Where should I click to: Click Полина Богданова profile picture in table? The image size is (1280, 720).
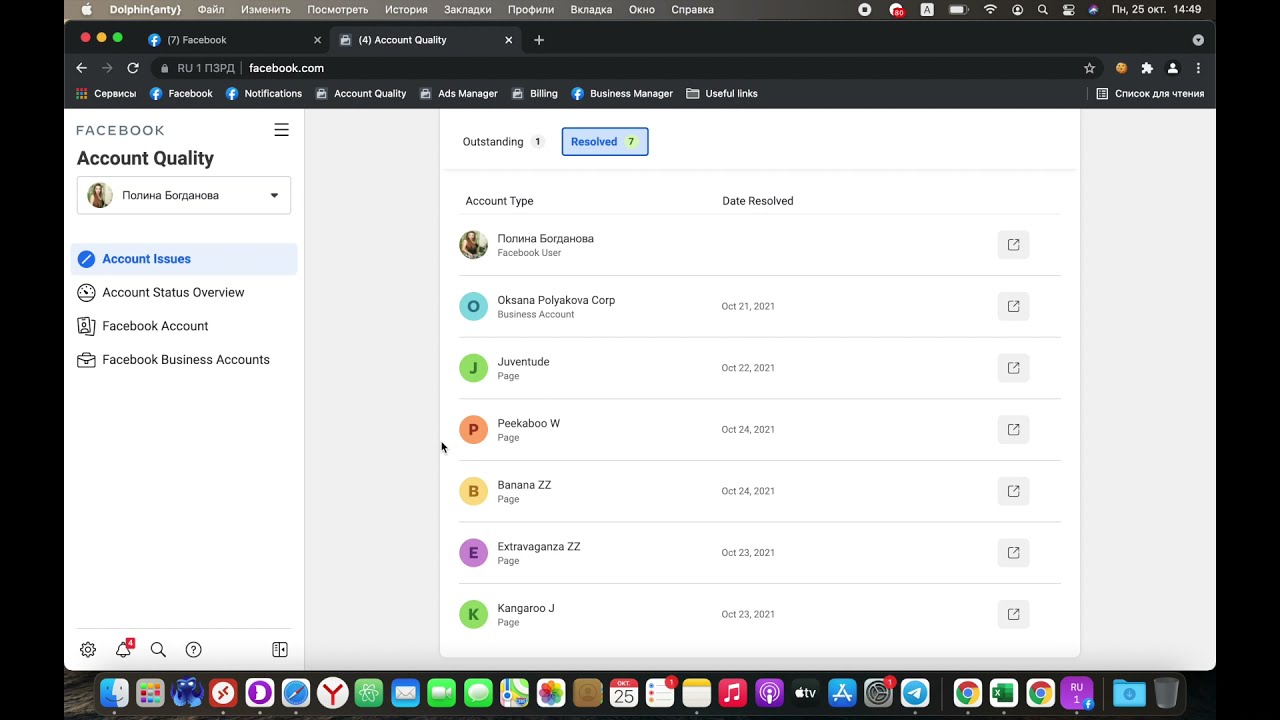click(x=473, y=245)
